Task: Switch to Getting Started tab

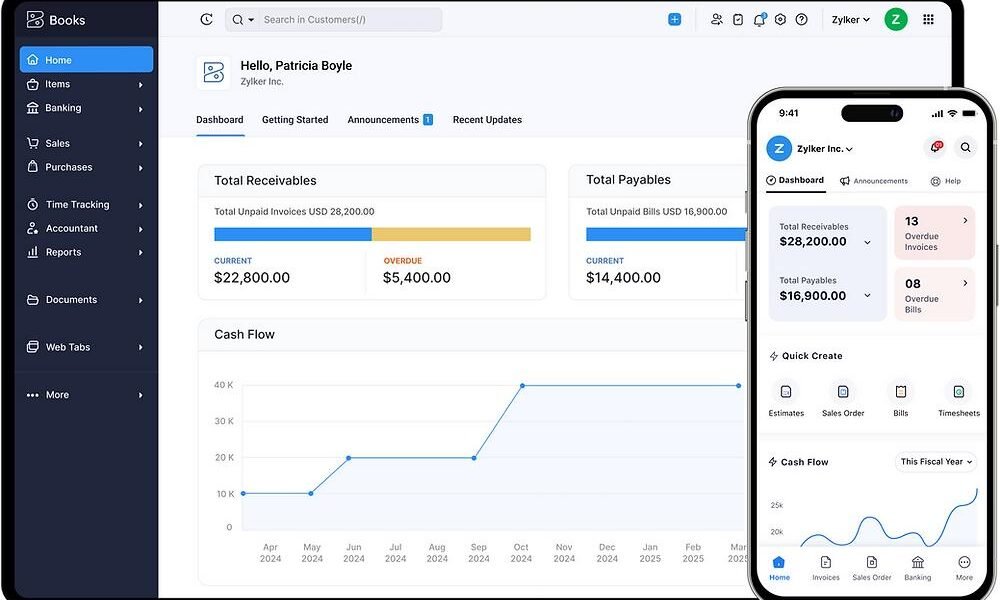Action: click(x=295, y=120)
